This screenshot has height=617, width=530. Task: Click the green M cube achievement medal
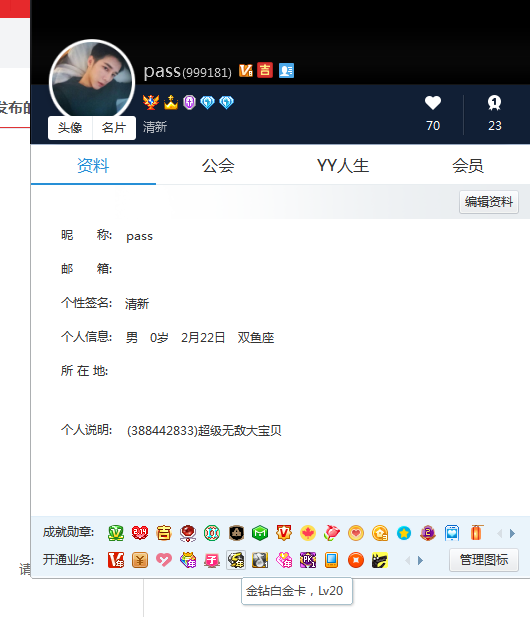260,533
